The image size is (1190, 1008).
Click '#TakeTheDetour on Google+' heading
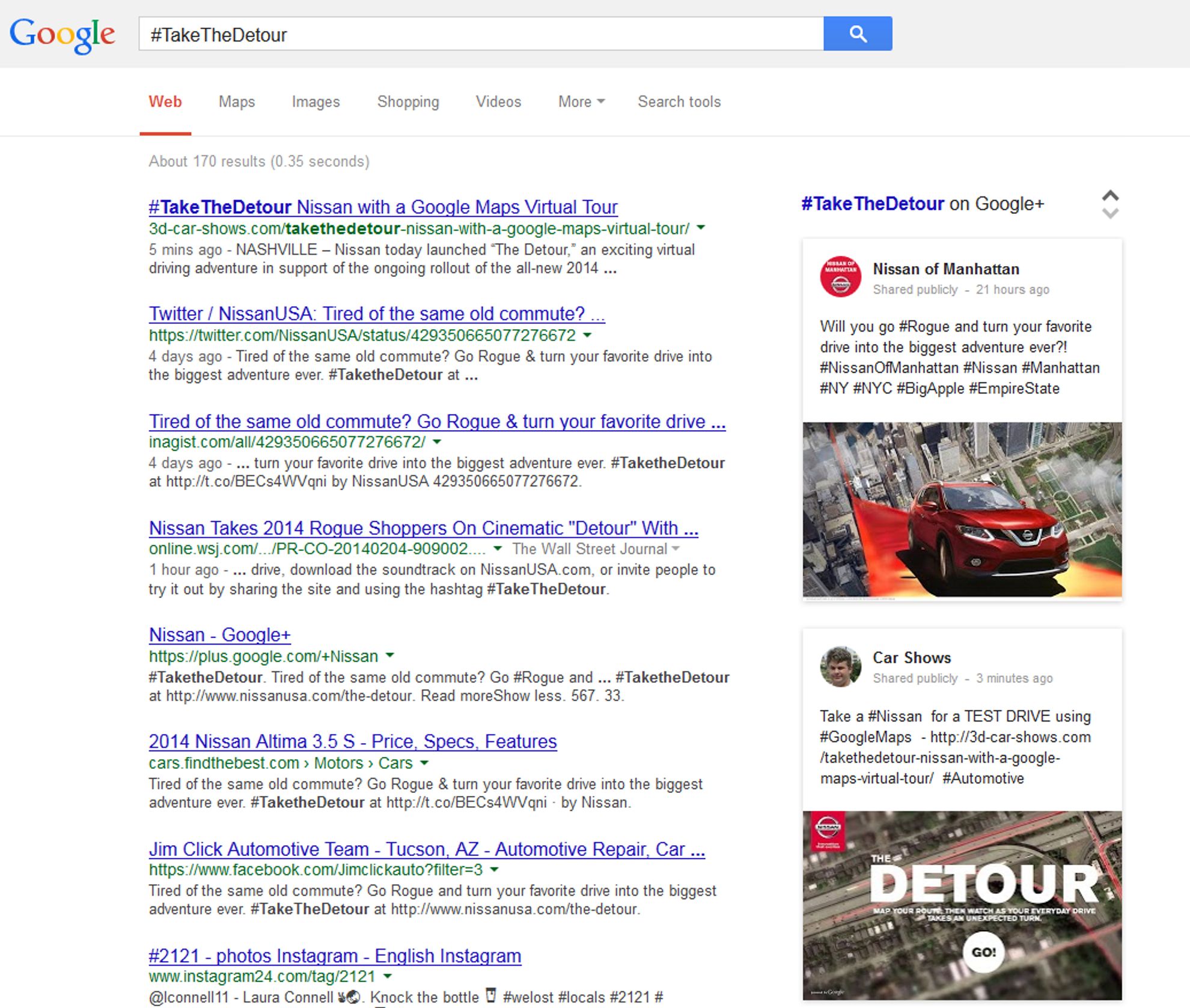923,204
